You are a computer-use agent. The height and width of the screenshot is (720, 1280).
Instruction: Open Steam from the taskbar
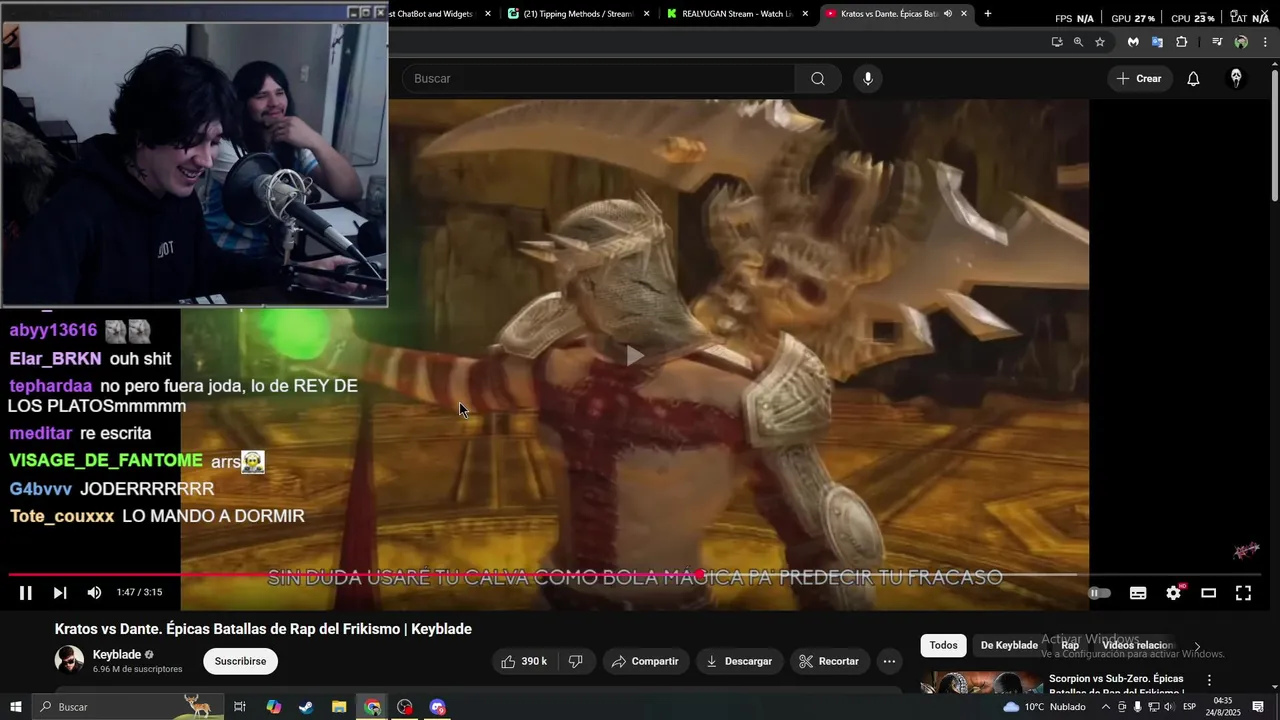pyautogui.click(x=306, y=707)
